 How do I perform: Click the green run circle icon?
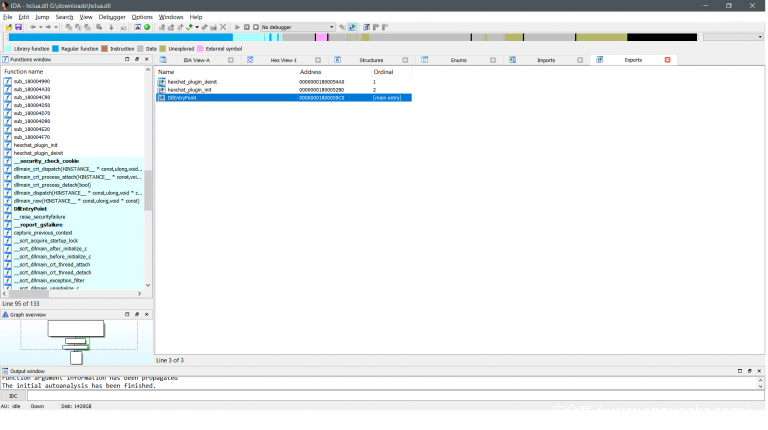pyautogui.click(x=147, y=27)
